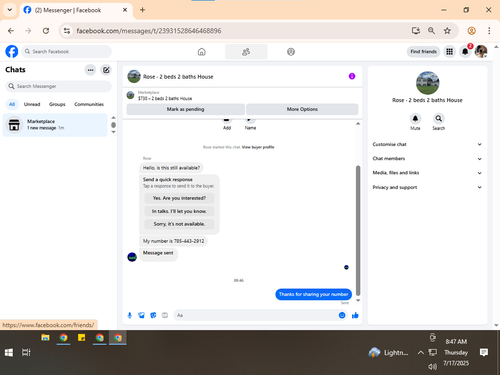
Task: Mute the conversation with bell icon
Action: point(415,119)
